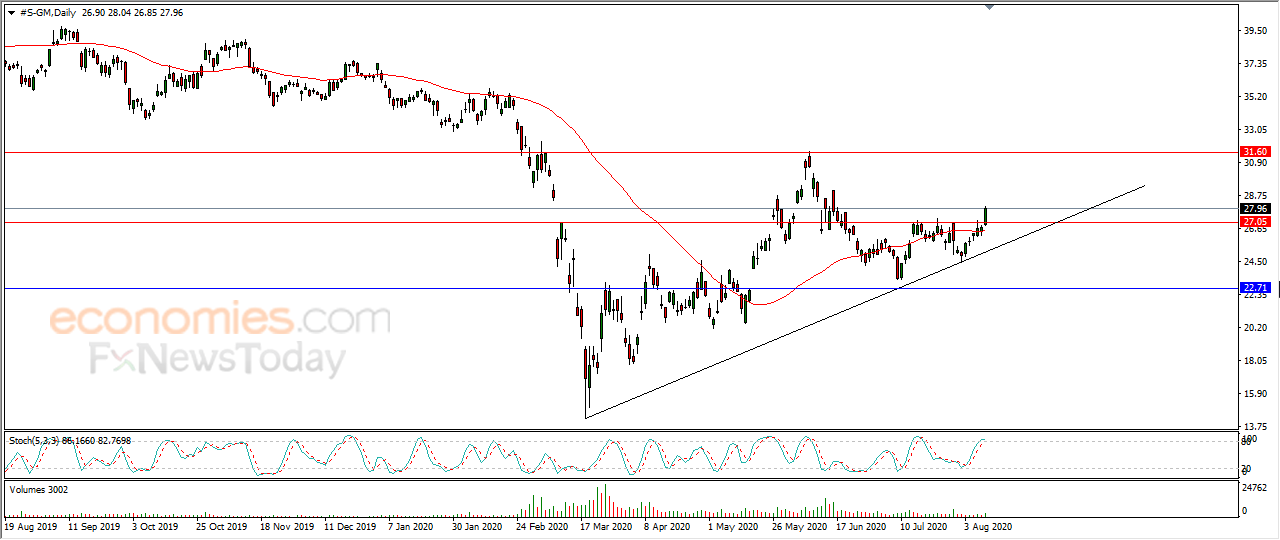Viewport: 1280px width, 540px height.
Task: Click the chart shift triangle marker at top
Action: coord(990,7)
